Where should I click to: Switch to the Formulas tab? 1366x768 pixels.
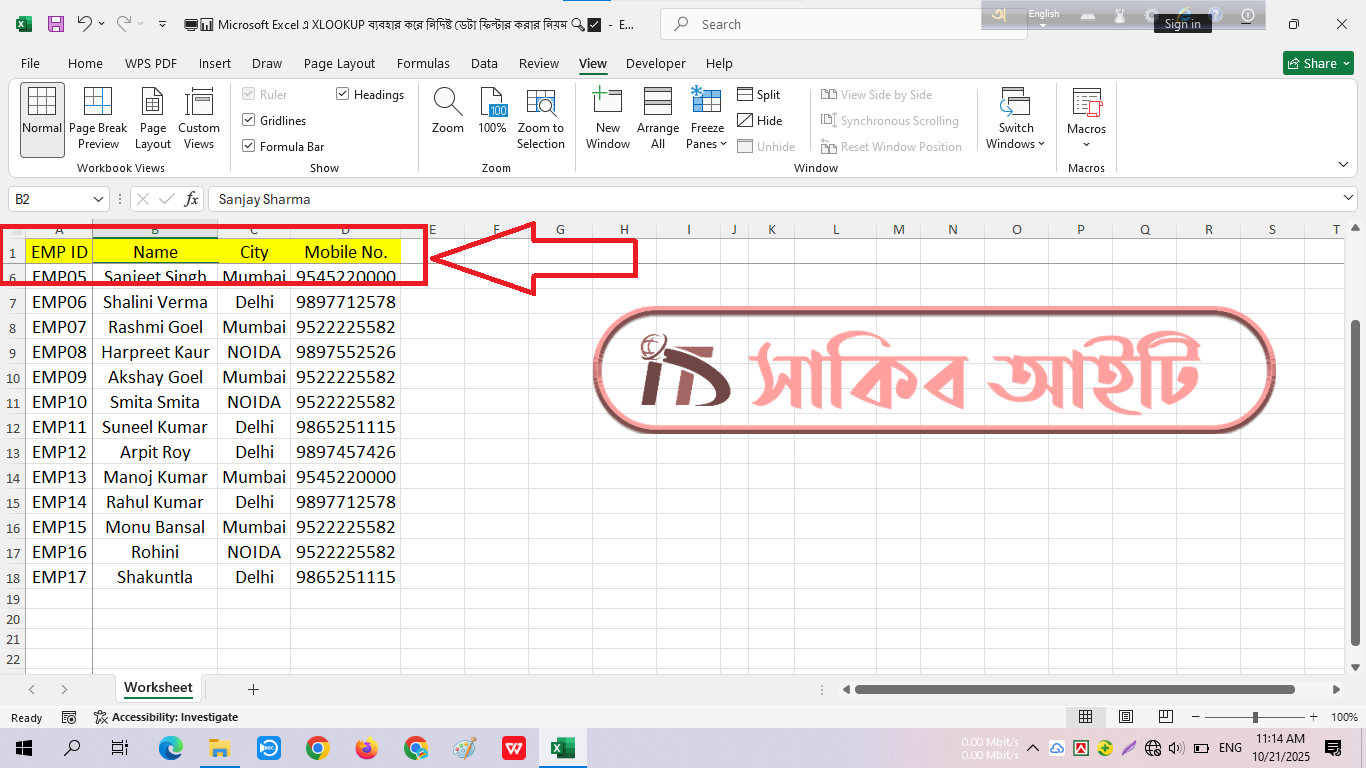[x=423, y=63]
